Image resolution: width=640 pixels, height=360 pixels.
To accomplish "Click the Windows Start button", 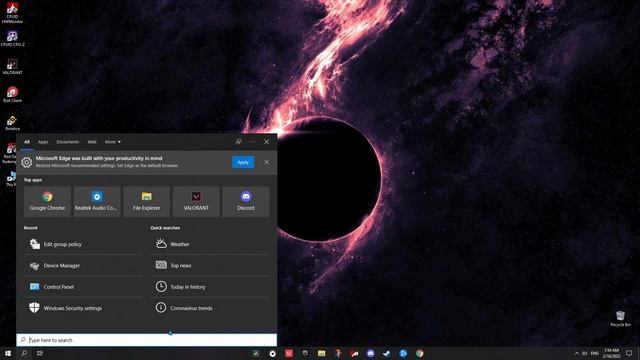I will (8, 353).
